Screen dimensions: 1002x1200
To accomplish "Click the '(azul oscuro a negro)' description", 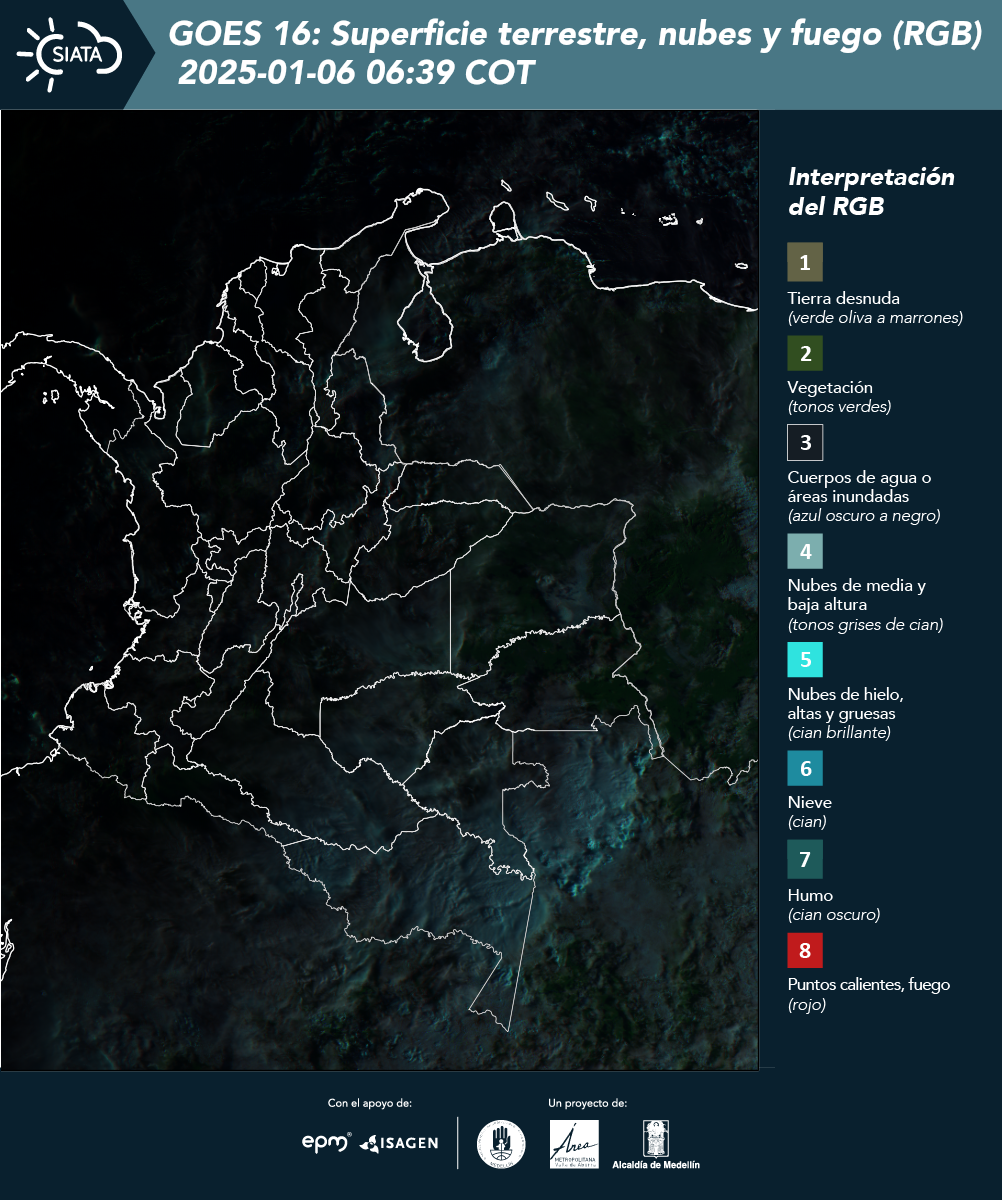I will click(x=864, y=516).
